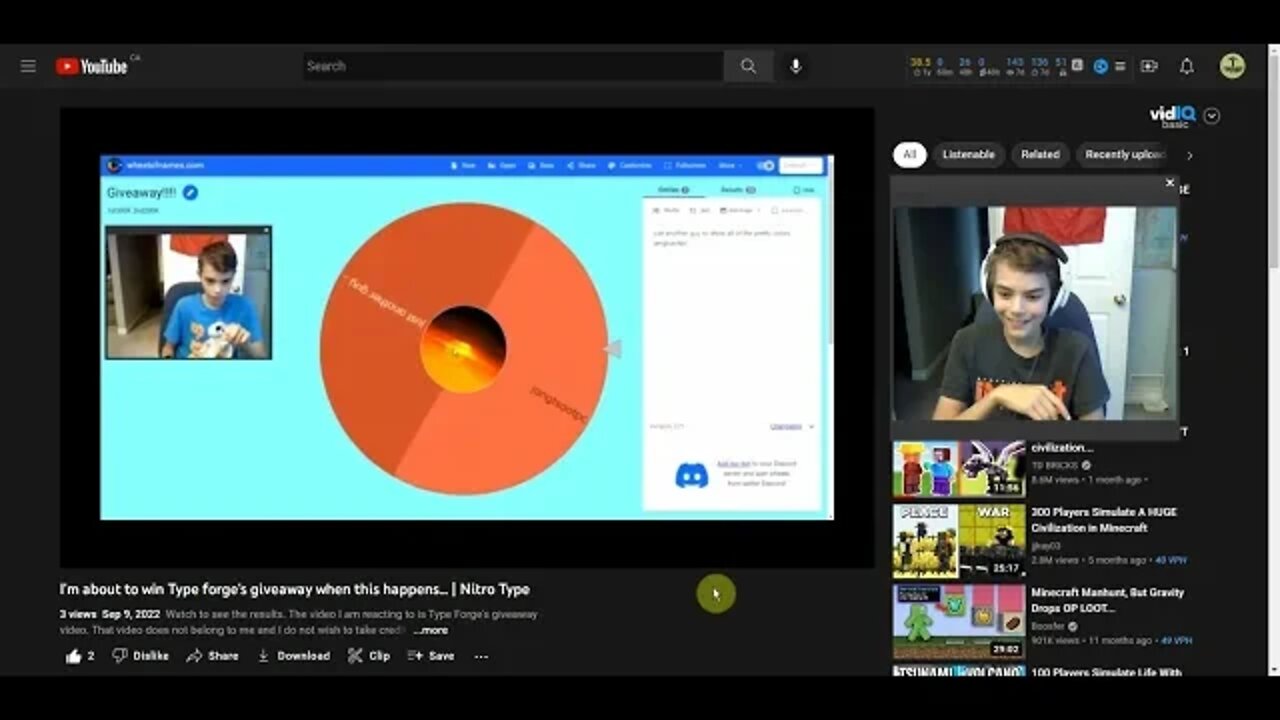Click the wheel pointer arrow in video
This screenshot has width=1280, height=720.
pyautogui.click(x=612, y=348)
